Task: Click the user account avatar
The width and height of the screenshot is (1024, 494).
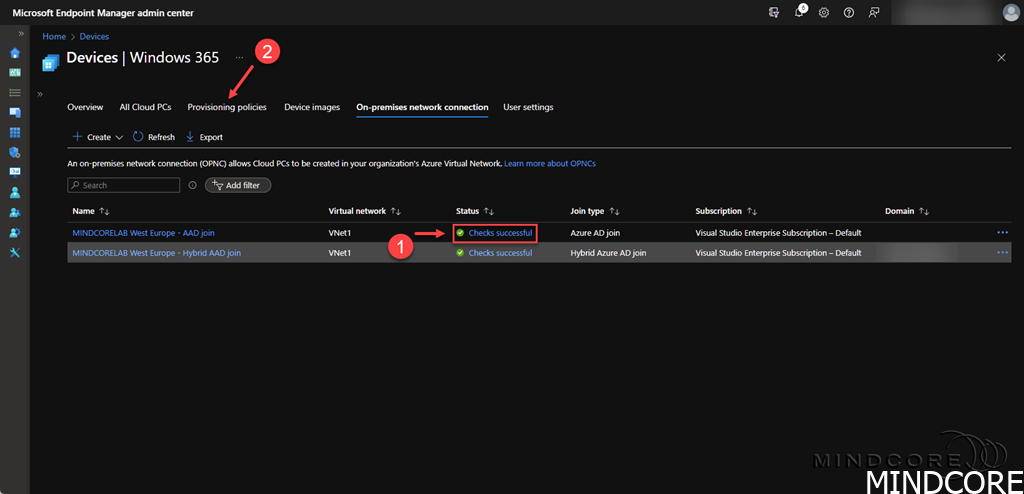Action: click(x=1009, y=13)
